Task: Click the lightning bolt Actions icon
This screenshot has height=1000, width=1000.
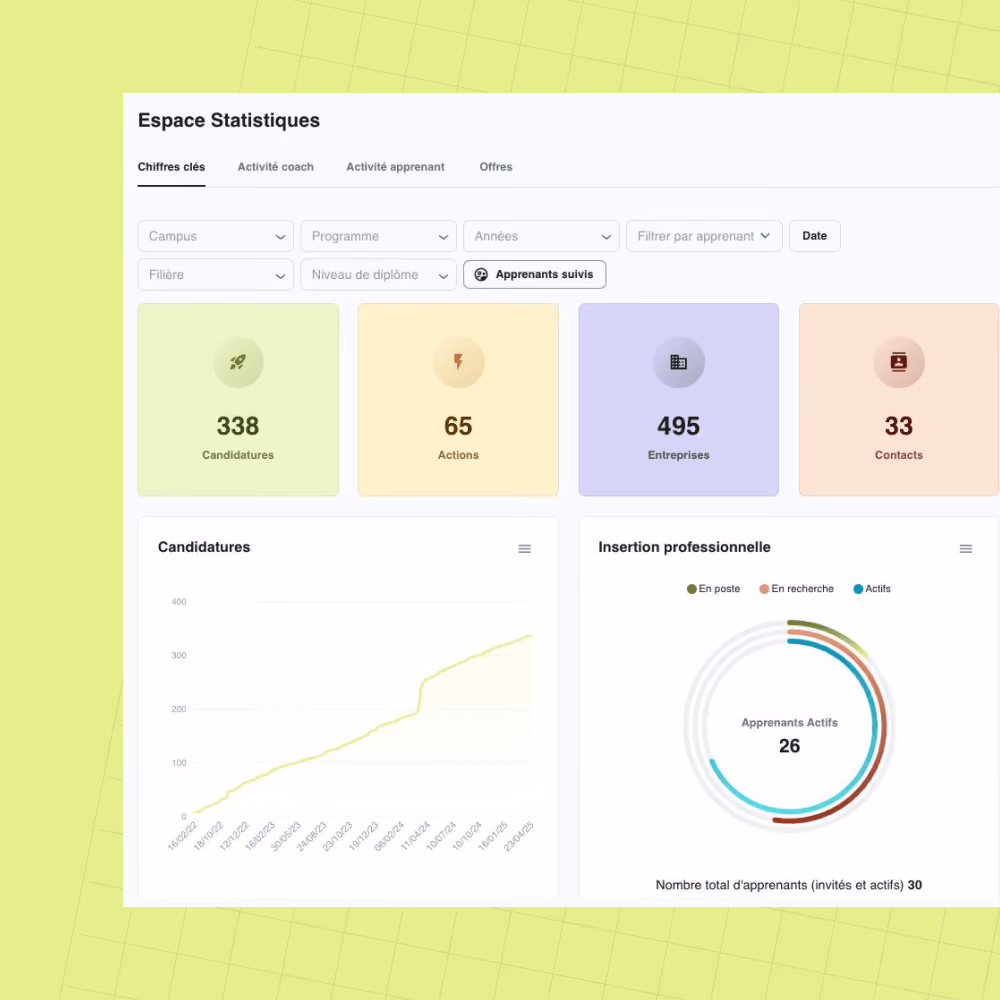Action: point(458,362)
